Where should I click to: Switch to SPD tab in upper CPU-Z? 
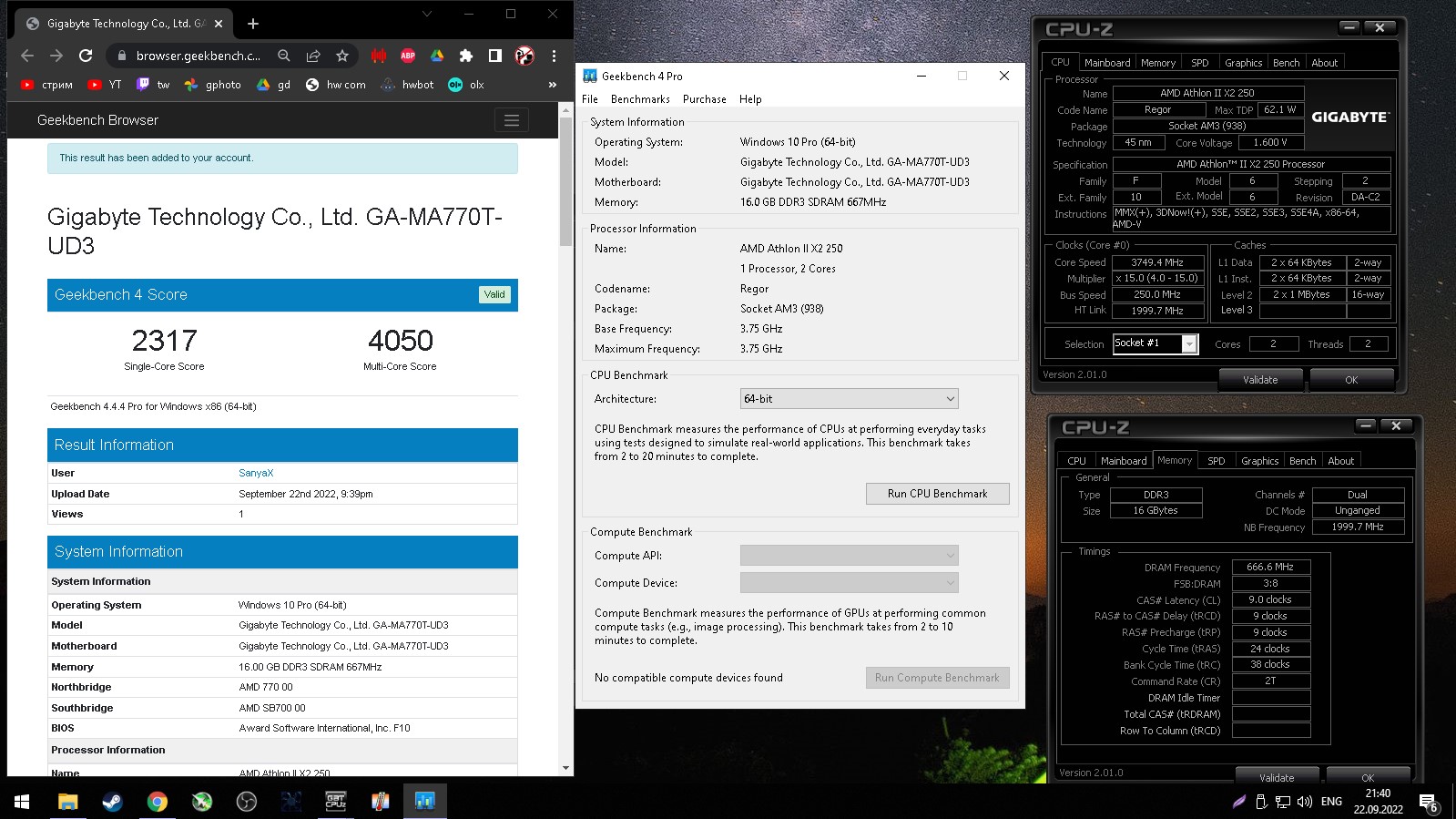pyautogui.click(x=1200, y=63)
